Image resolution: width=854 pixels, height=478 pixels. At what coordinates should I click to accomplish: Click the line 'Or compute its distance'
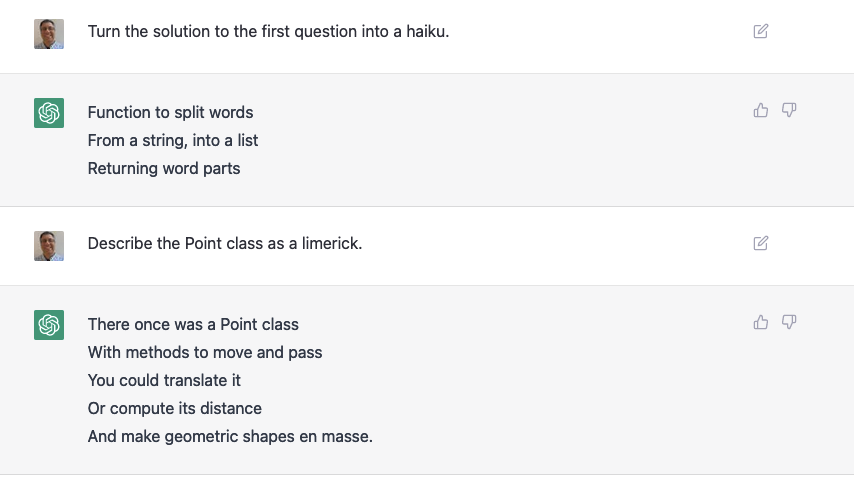tap(175, 408)
